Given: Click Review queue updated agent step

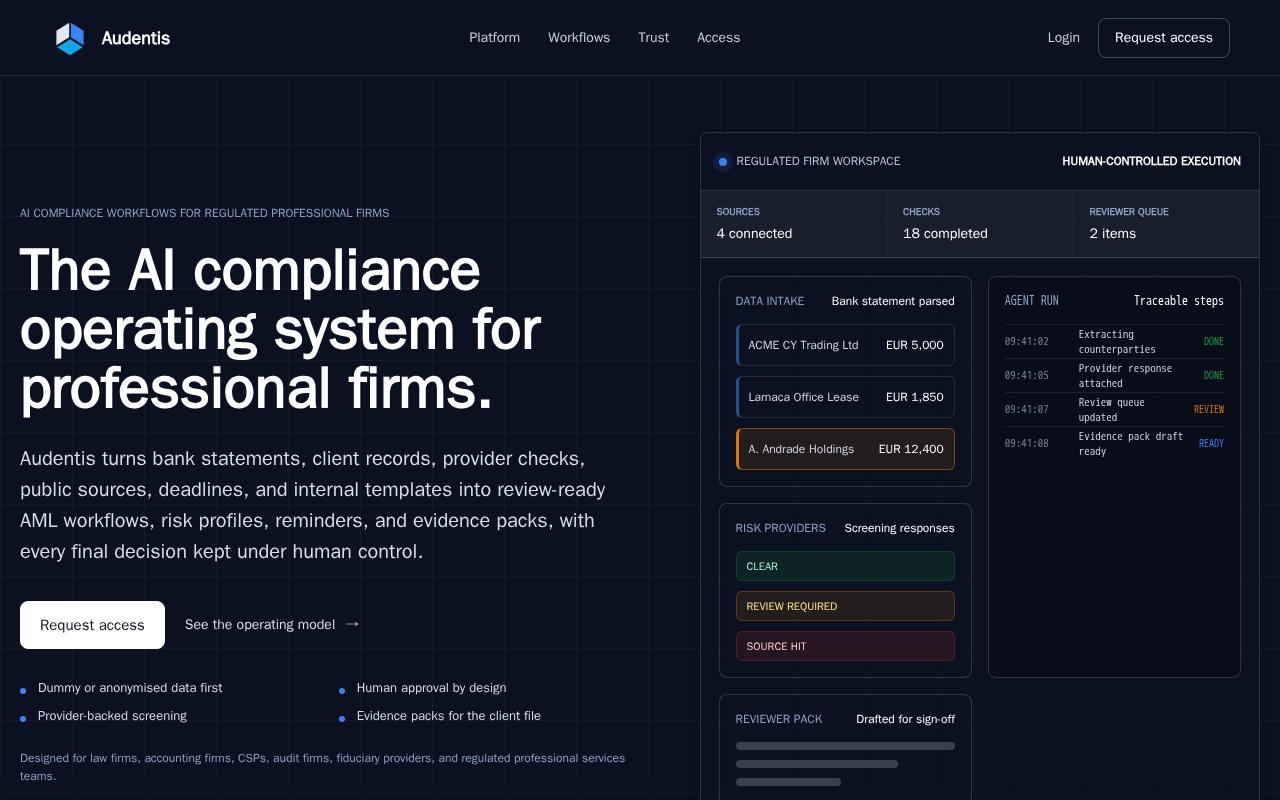Looking at the screenshot, I should coord(1114,410).
